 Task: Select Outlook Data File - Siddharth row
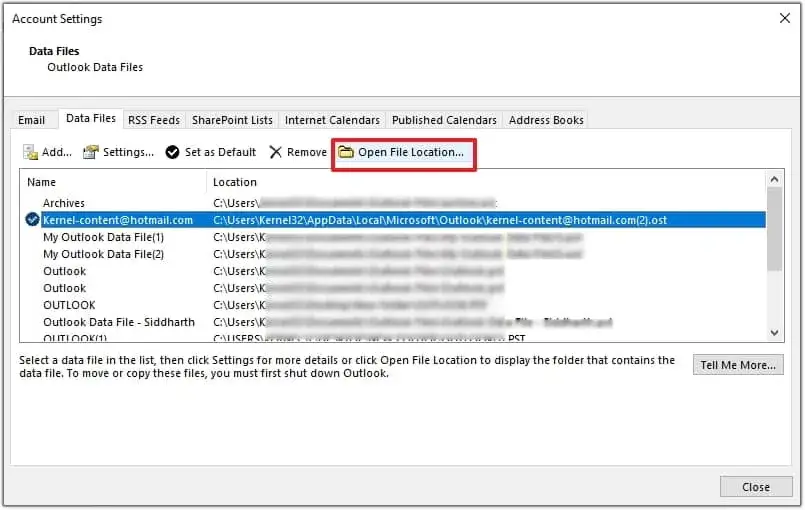393,322
